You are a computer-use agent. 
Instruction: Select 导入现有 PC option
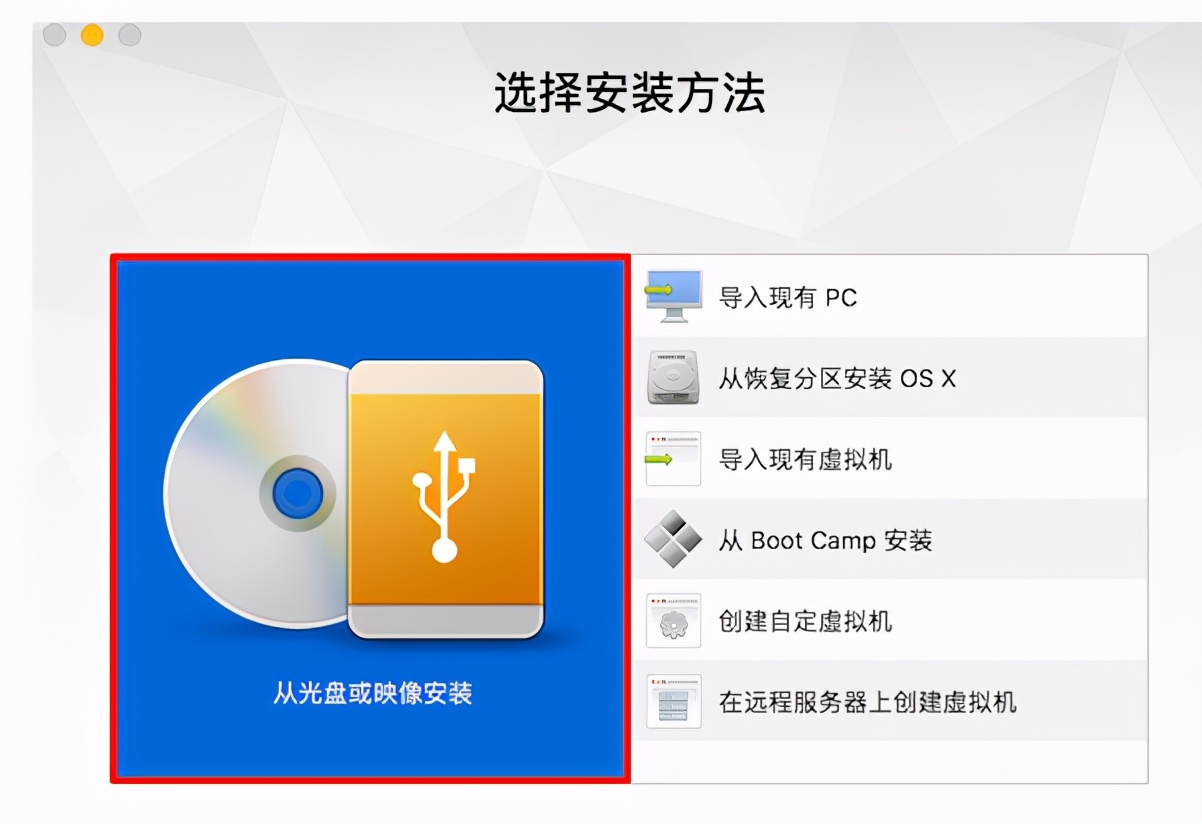pos(890,297)
